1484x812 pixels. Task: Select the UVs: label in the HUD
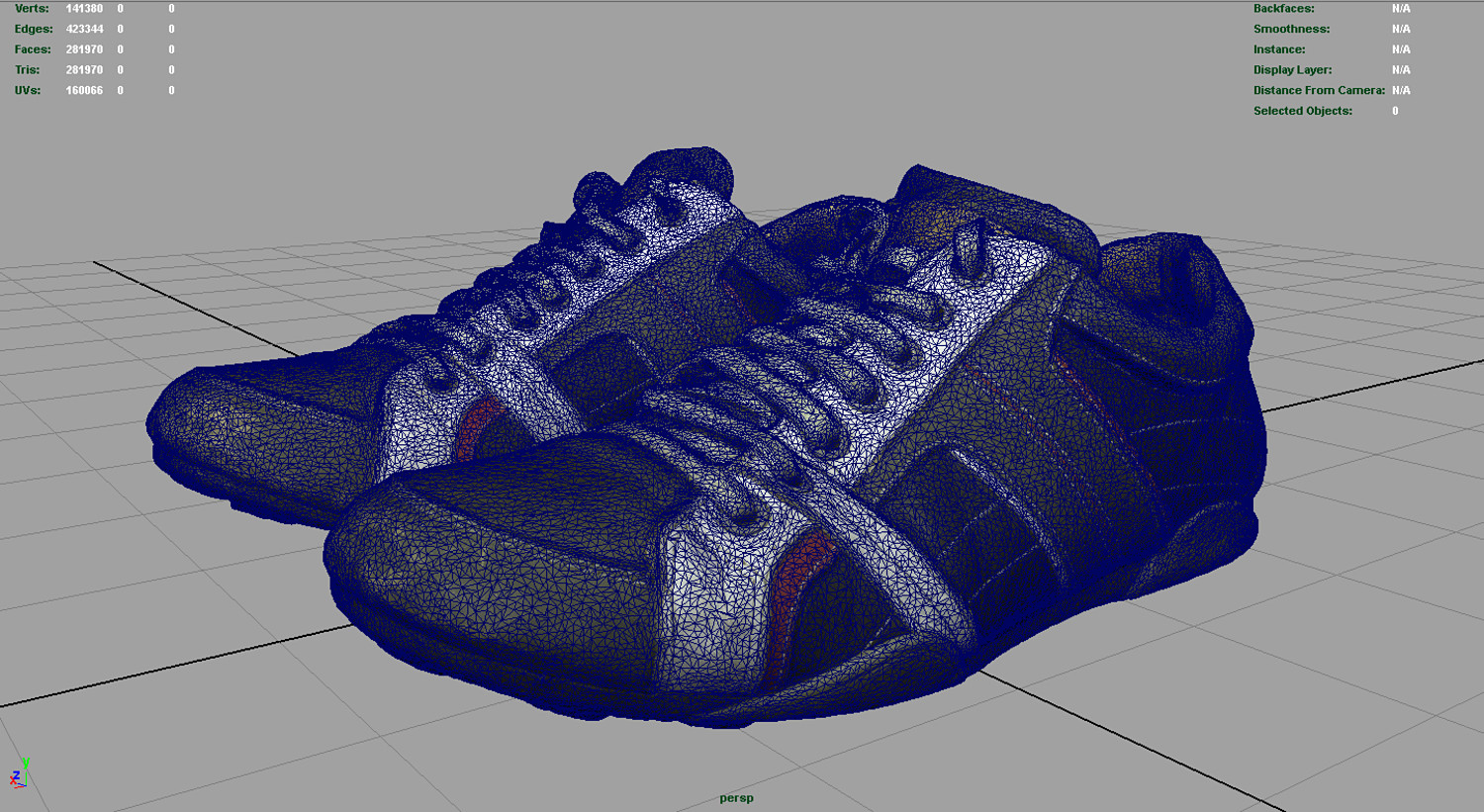tap(28, 90)
